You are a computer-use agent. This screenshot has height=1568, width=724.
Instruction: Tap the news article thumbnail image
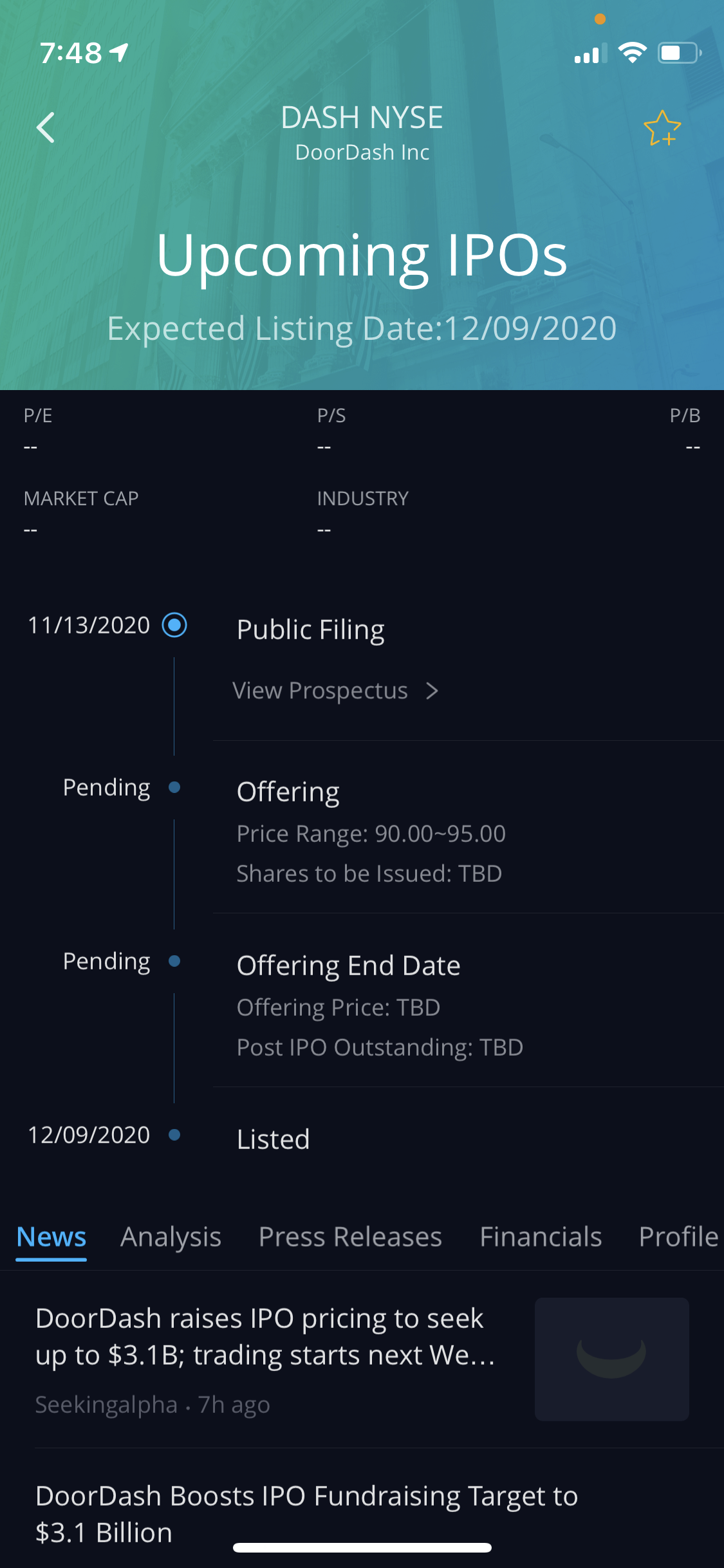(x=611, y=1359)
